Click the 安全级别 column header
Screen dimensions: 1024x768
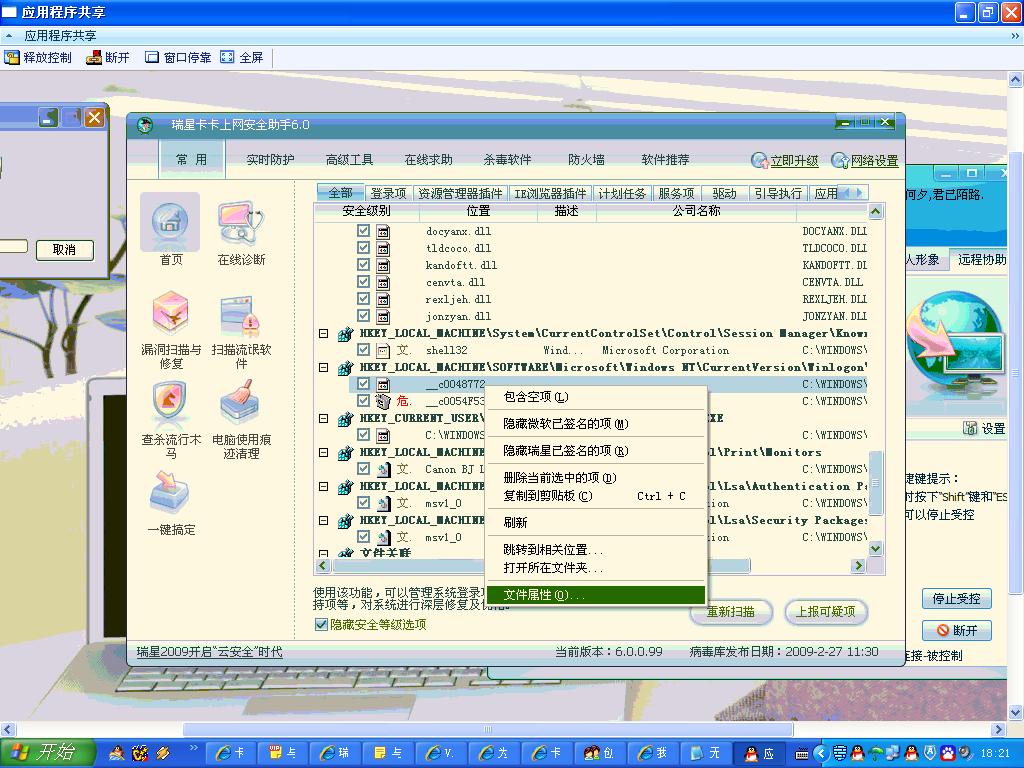pyautogui.click(x=366, y=211)
